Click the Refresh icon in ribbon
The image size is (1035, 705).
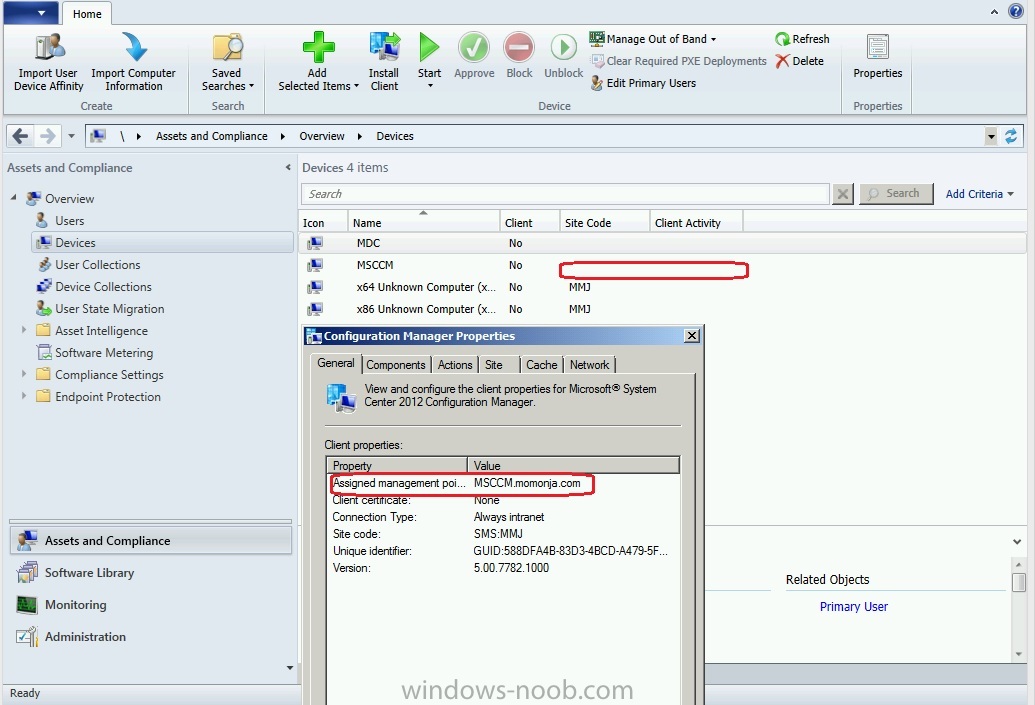point(782,39)
